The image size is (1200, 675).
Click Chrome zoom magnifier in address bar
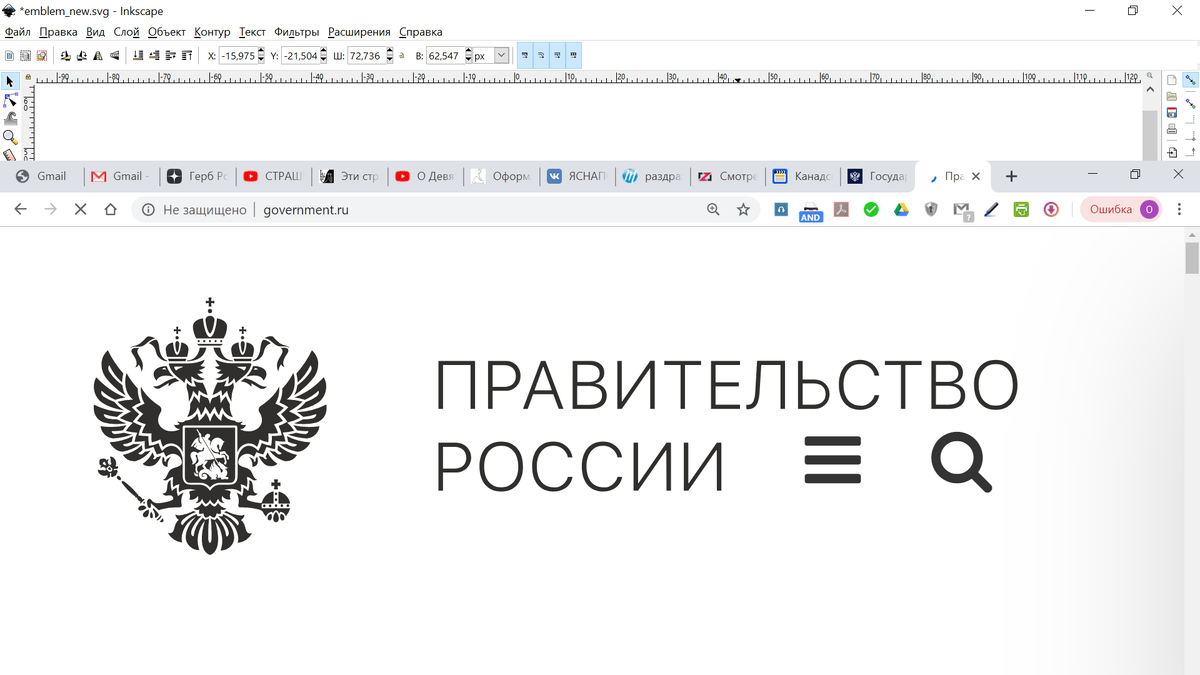click(x=713, y=210)
